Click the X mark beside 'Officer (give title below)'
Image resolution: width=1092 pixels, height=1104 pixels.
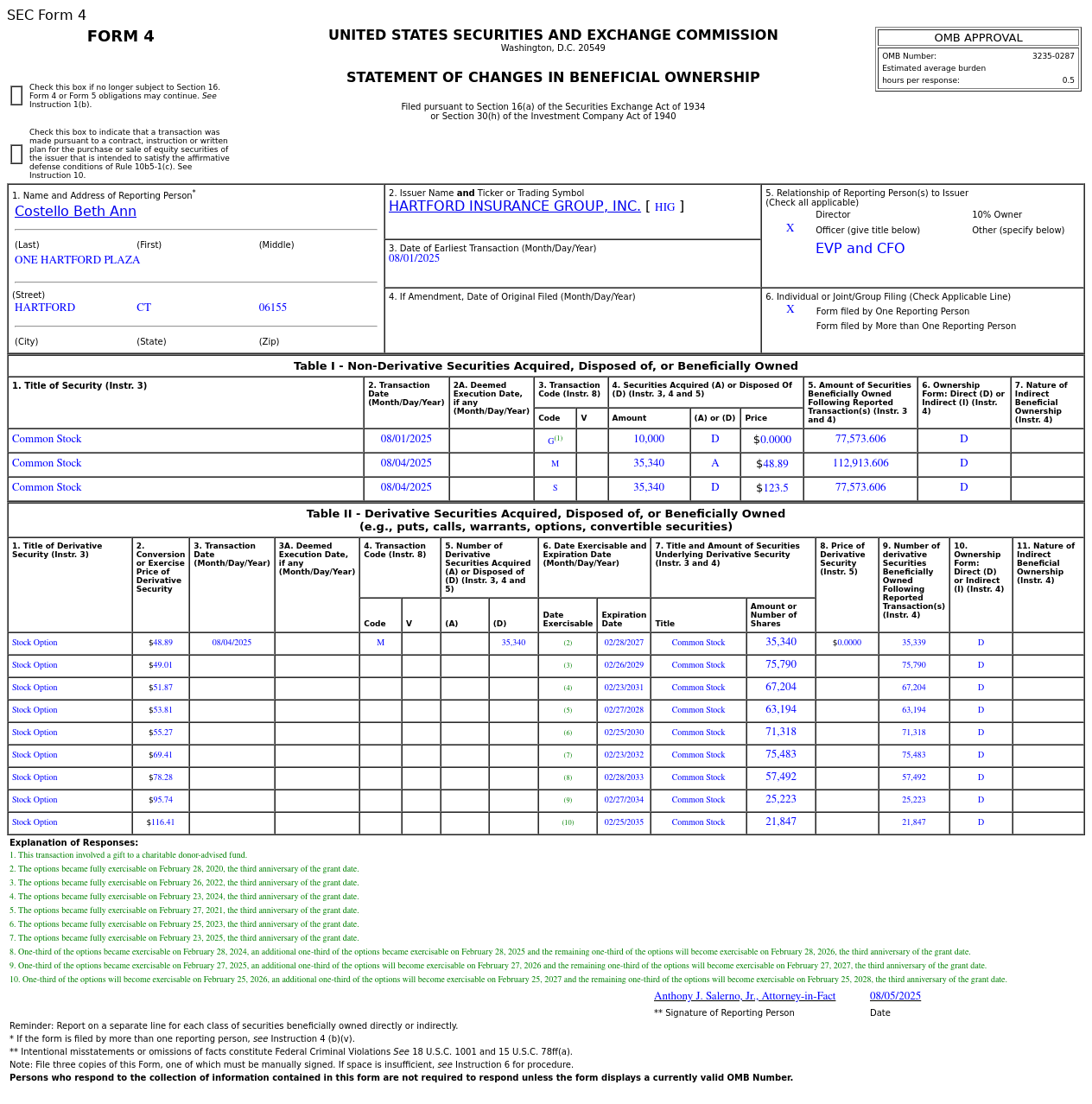pyautogui.click(x=790, y=228)
